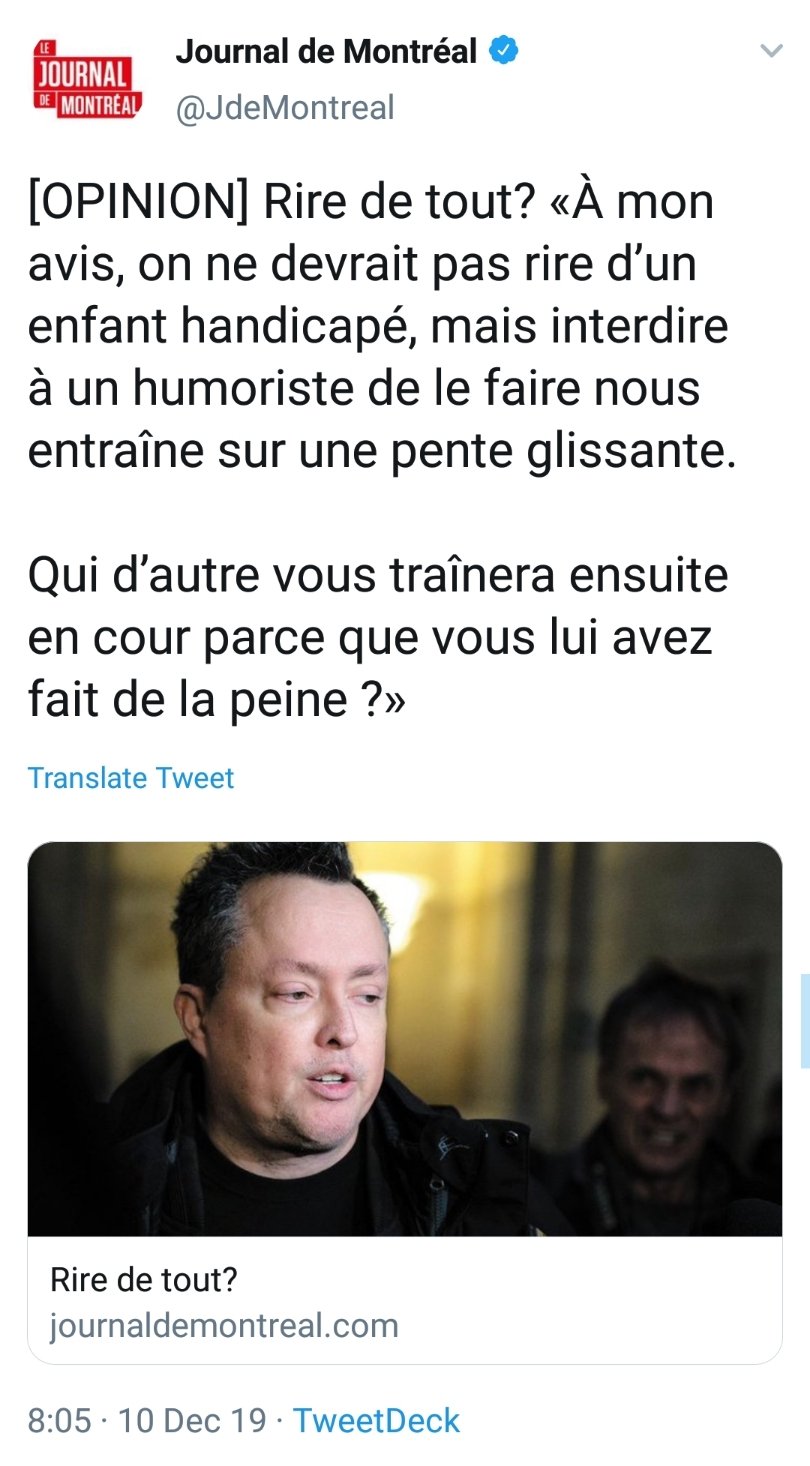The width and height of the screenshot is (810, 1466).
Task: Tap the 'Qui d'autre vous traînera' paragraph
Action: [378, 636]
